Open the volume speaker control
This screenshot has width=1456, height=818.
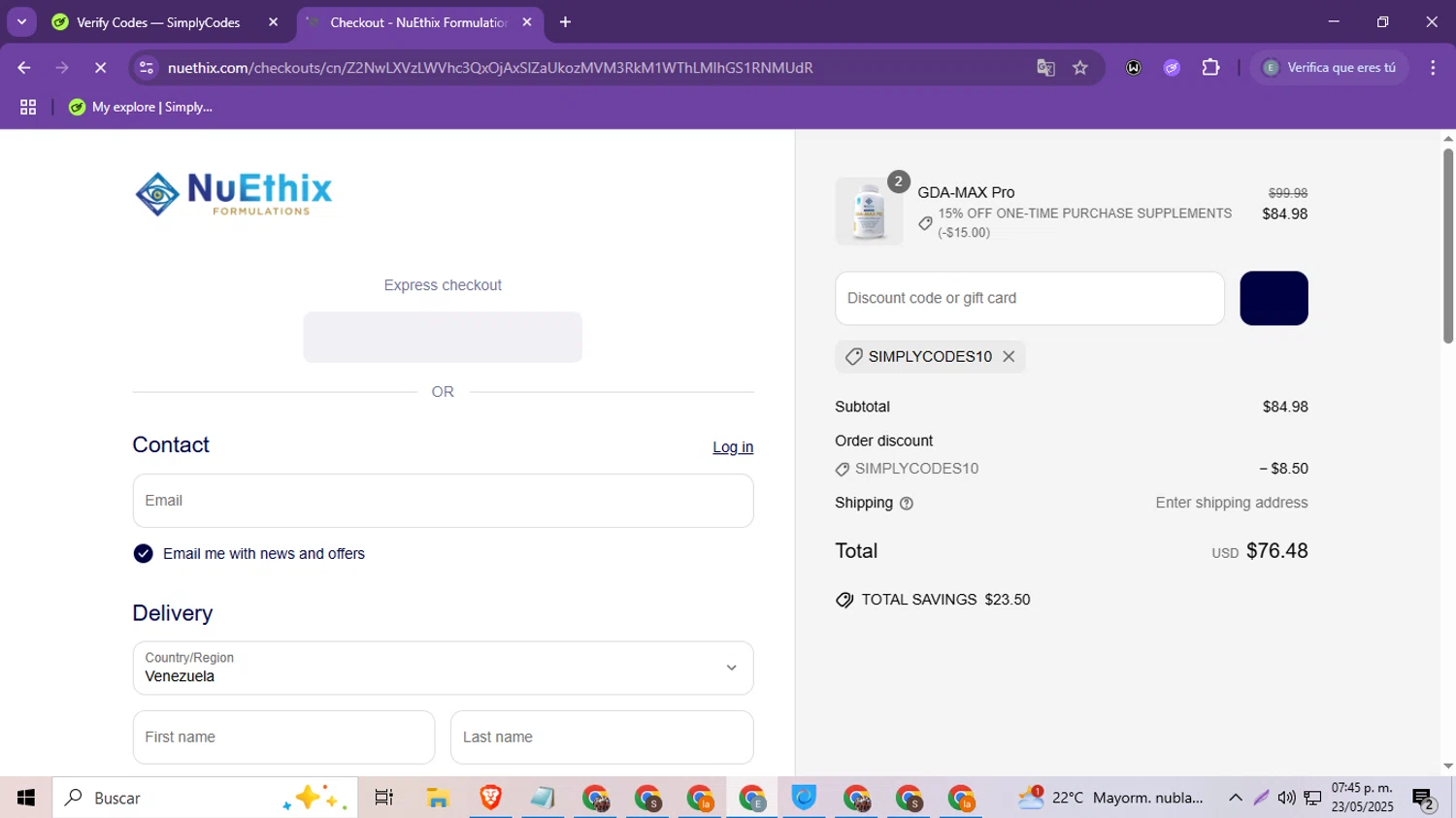pyautogui.click(x=1286, y=798)
